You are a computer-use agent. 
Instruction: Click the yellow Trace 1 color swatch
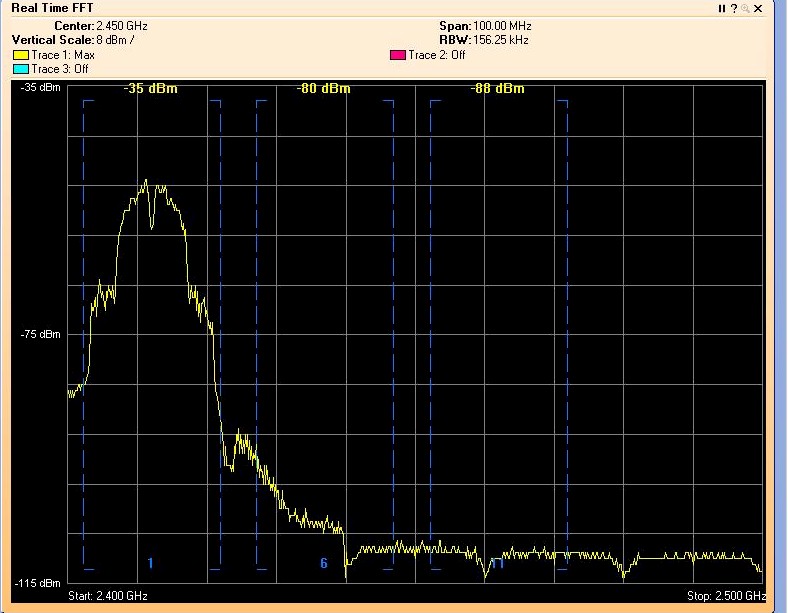21,55
